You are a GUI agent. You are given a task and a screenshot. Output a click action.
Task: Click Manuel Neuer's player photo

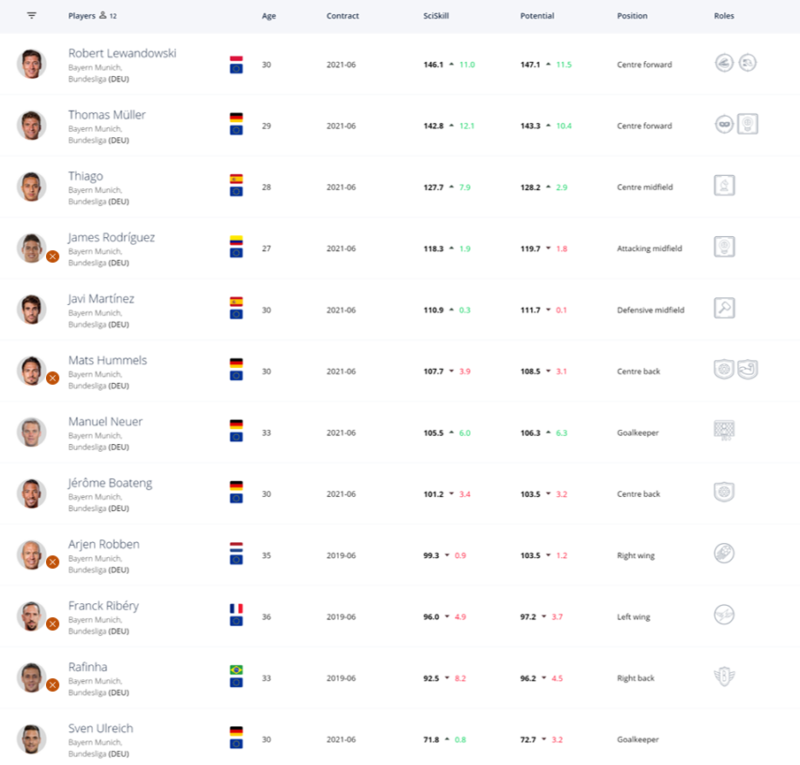pos(32,432)
